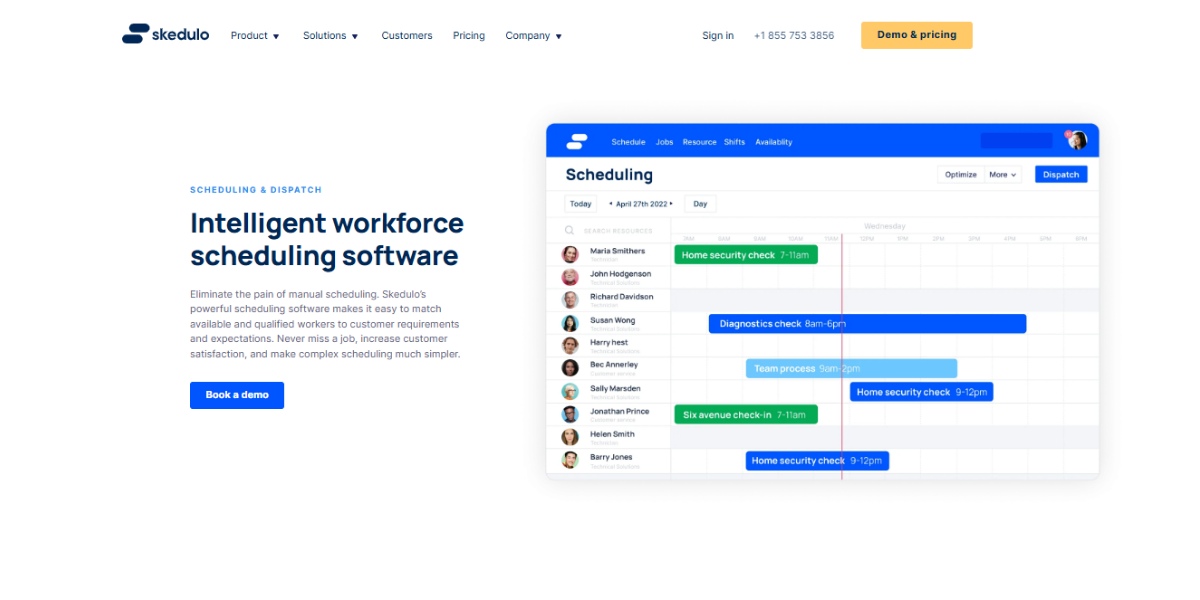Screen dimensions: 1200x600
Task: Go to next date with right arrow
Action: (x=671, y=204)
